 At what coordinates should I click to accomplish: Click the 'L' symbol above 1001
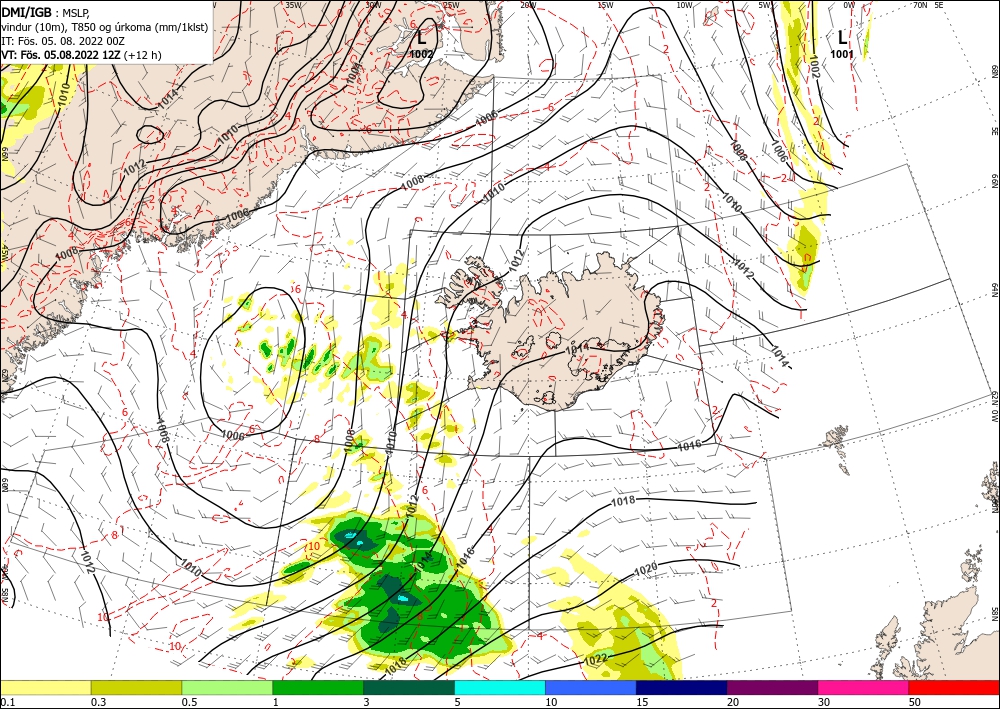842,38
